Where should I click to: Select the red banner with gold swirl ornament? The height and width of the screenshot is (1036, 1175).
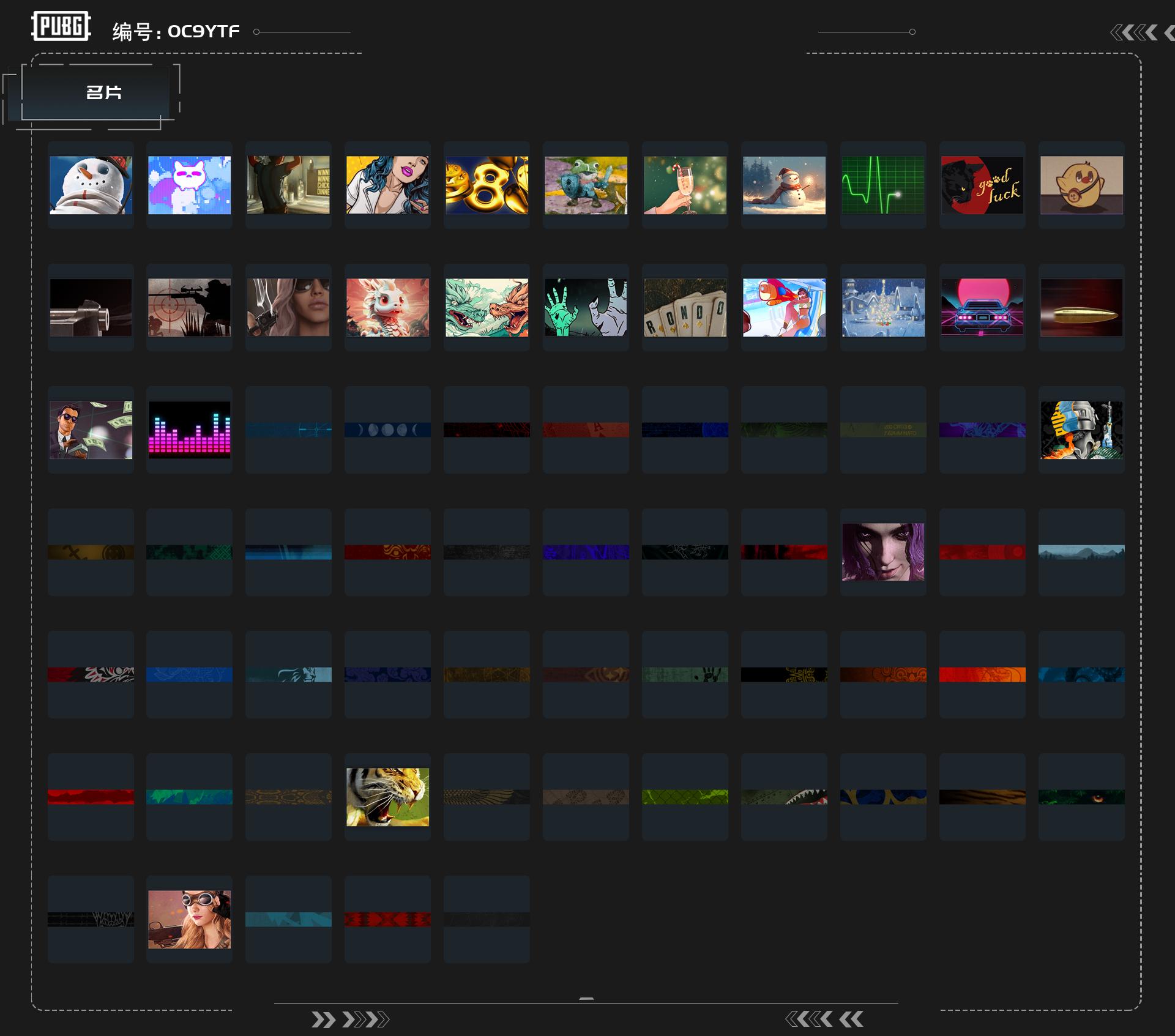click(x=387, y=552)
